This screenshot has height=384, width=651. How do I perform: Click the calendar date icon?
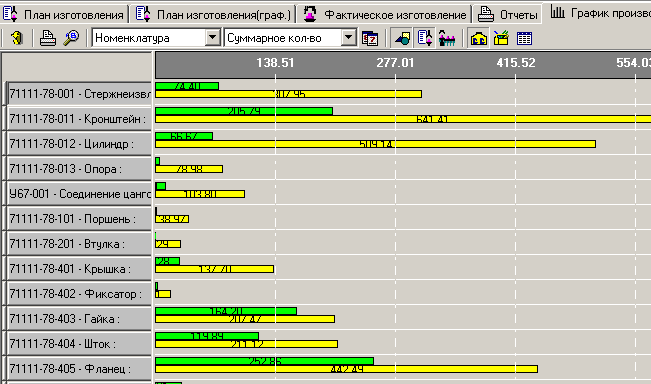370,38
